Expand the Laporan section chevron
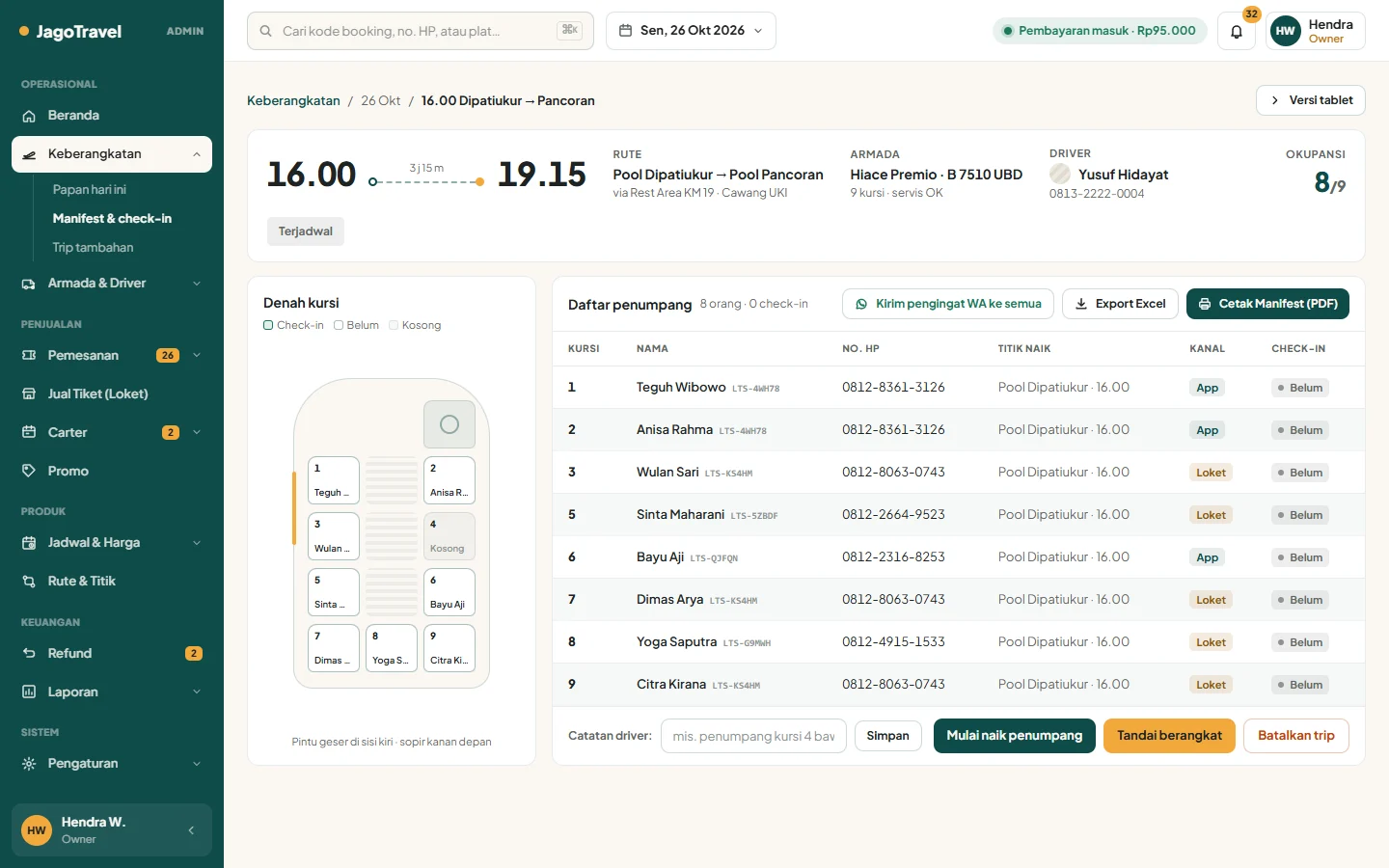 coord(197,692)
